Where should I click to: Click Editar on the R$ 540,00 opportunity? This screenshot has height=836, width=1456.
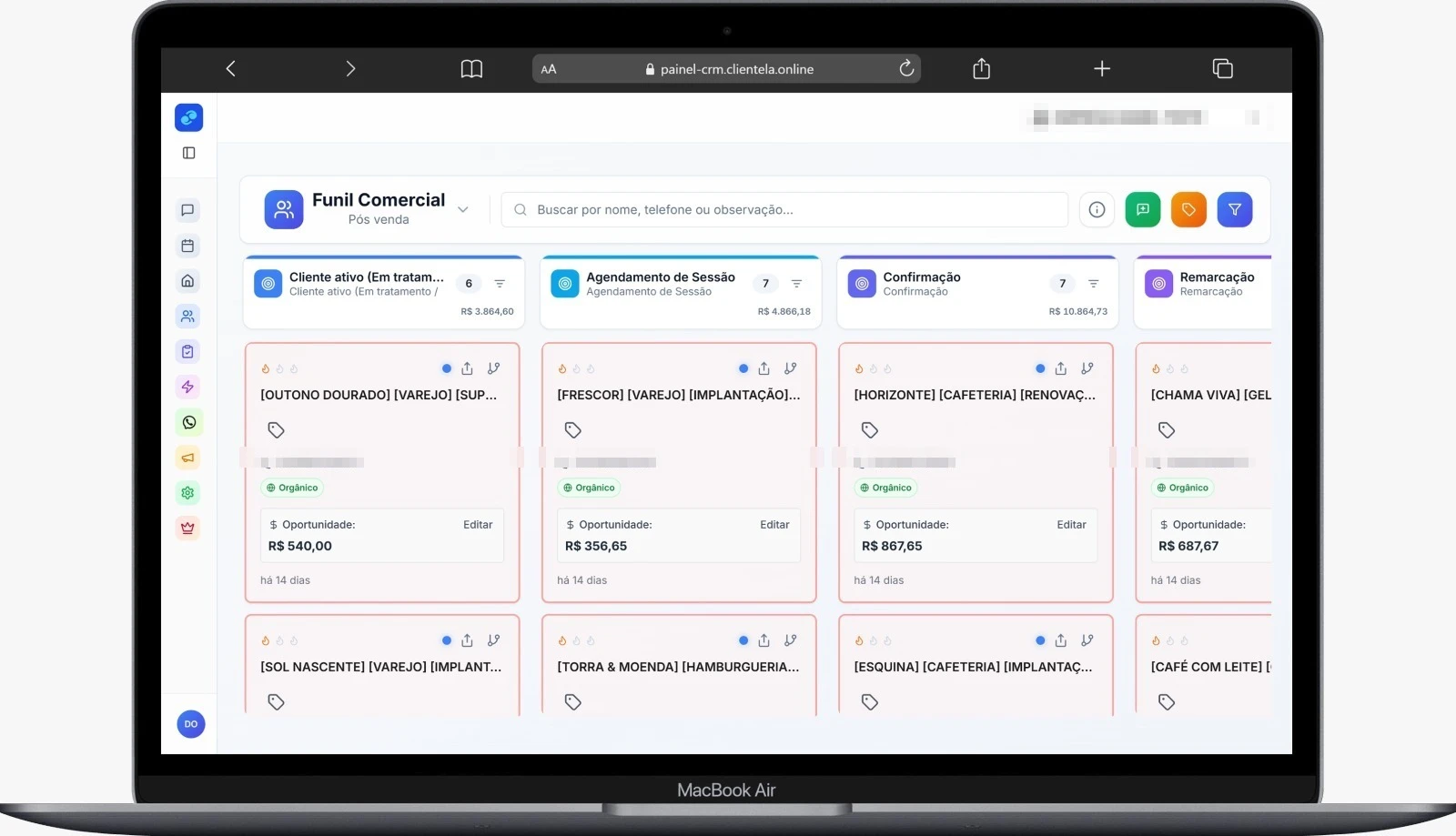pos(478,525)
